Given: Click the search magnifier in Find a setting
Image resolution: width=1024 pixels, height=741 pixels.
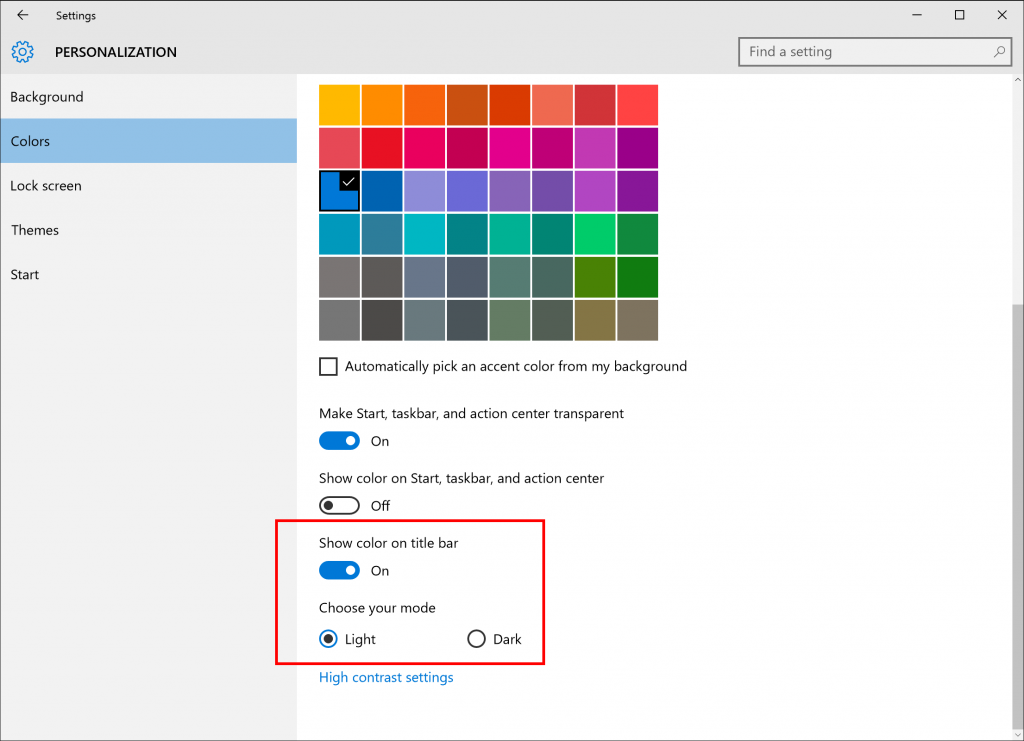Looking at the screenshot, I should (999, 51).
